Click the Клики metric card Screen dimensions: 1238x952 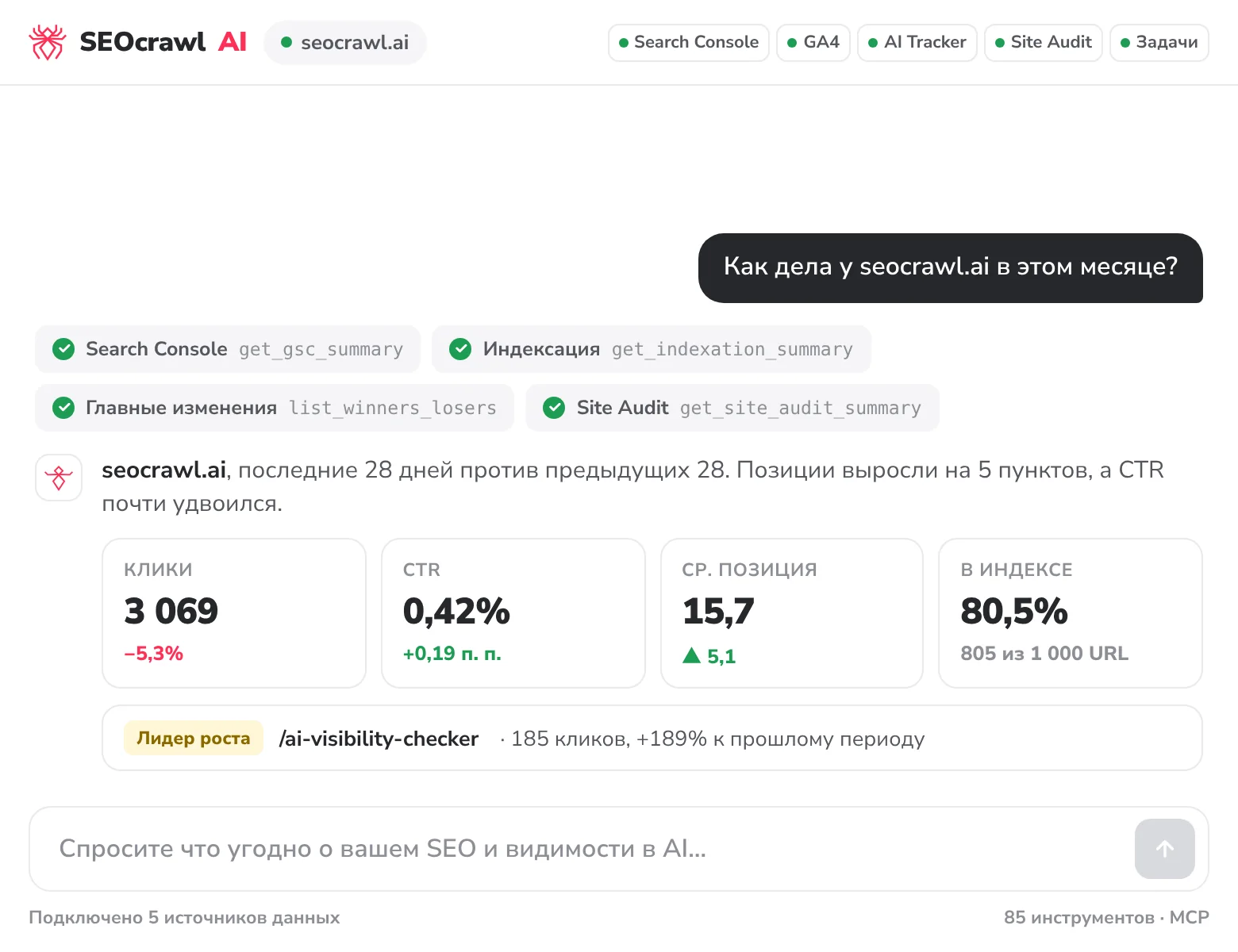coord(234,613)
